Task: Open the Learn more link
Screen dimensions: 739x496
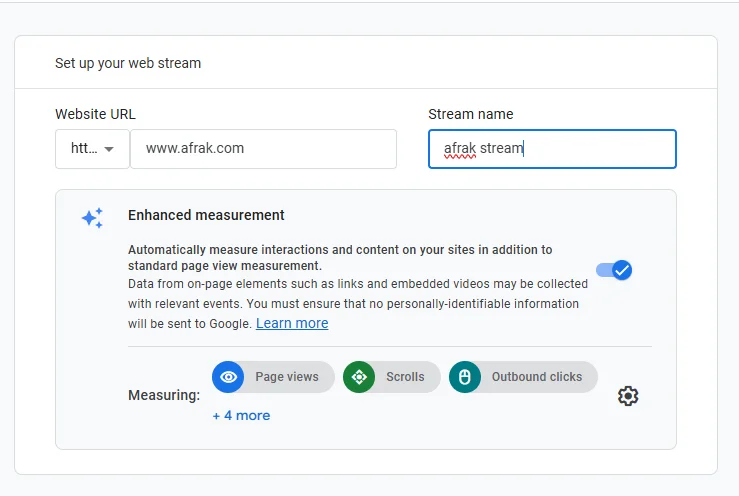Action: tap(292, 323)
